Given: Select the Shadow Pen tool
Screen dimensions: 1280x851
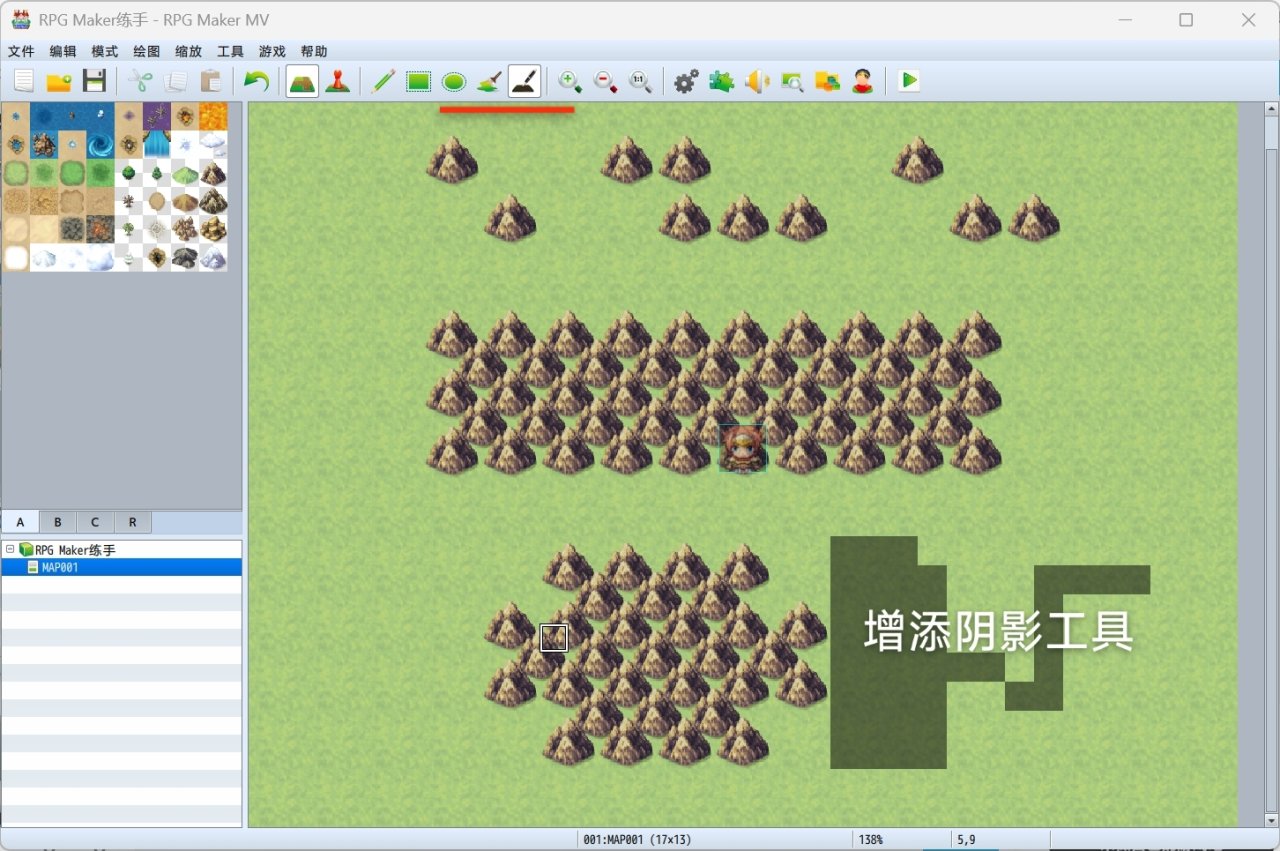Looking at the screenshot, I should coord(525,81).
